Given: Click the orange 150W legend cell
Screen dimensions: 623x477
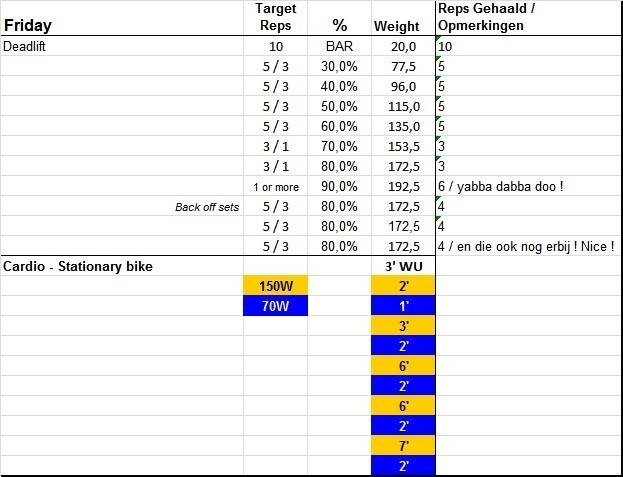Looking at the screenshot, I should point(275,286).
